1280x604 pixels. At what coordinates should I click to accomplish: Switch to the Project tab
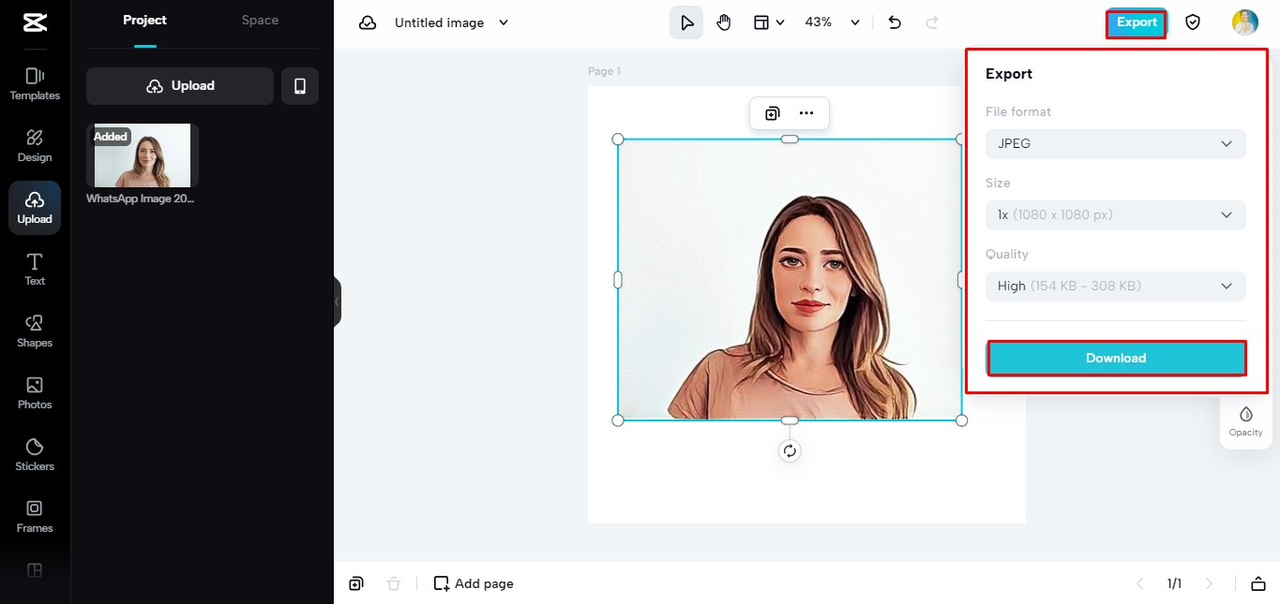145,20
